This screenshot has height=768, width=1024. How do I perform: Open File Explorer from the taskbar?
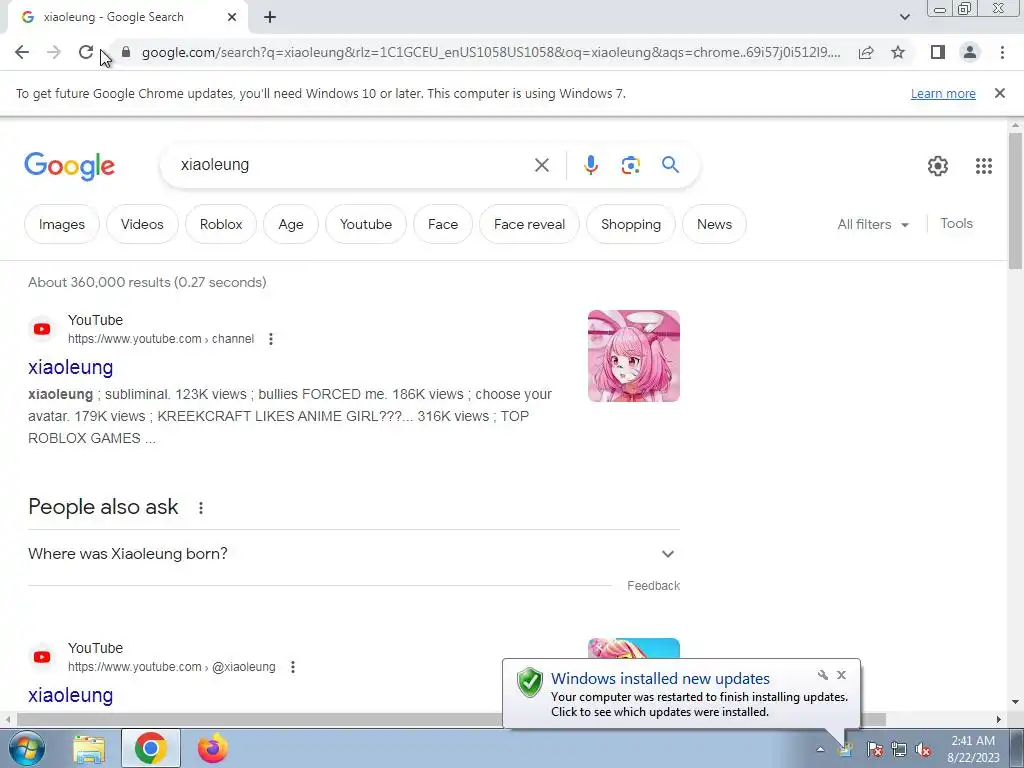coord(89,749)
